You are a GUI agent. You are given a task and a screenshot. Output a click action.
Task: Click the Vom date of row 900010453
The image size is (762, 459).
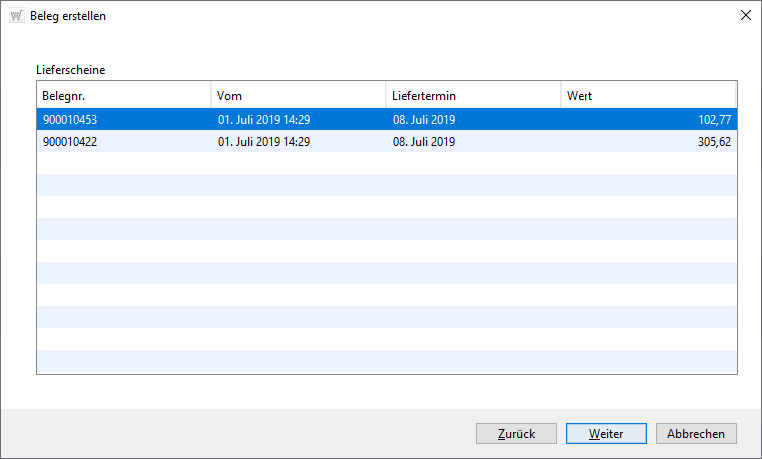point(263,120)
